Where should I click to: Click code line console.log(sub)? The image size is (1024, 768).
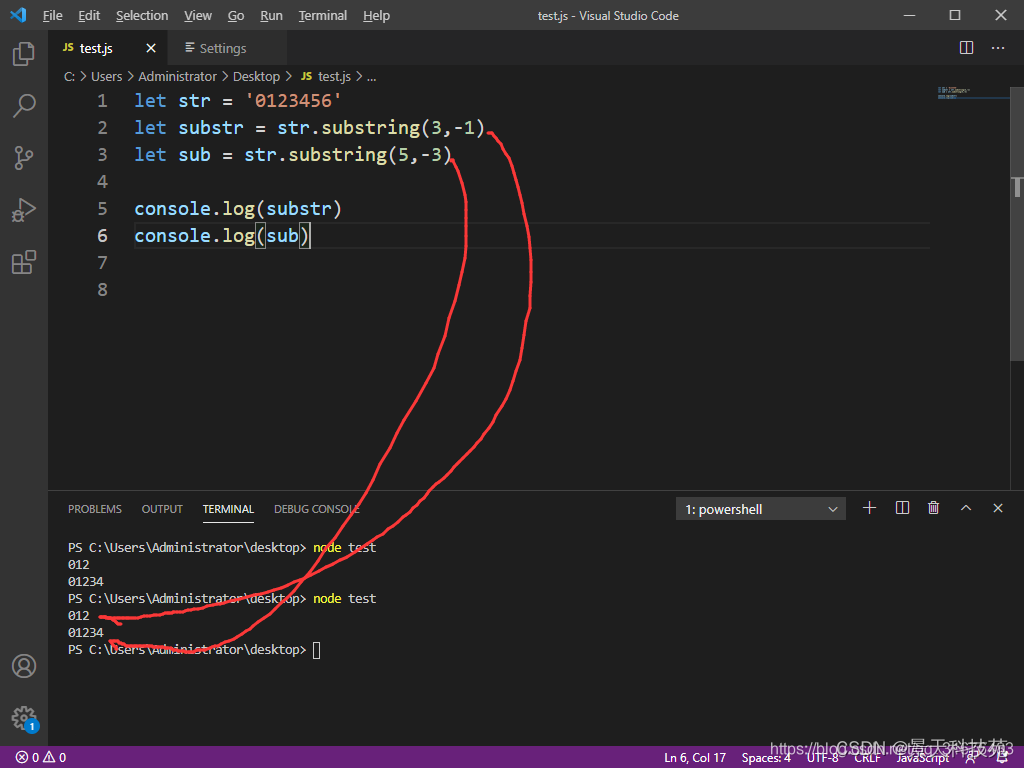[223, 235]
